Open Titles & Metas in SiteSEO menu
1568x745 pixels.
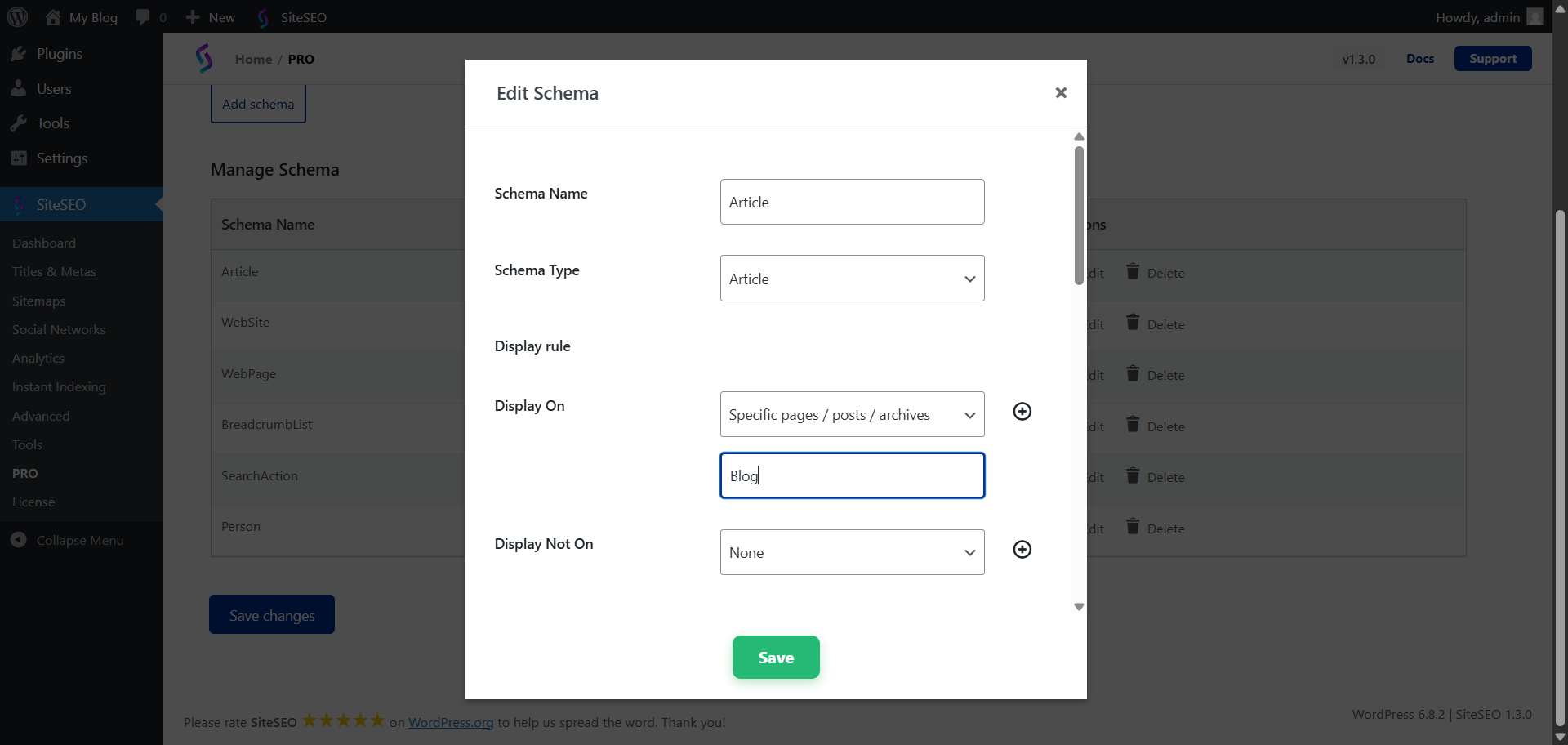(54, 271)
